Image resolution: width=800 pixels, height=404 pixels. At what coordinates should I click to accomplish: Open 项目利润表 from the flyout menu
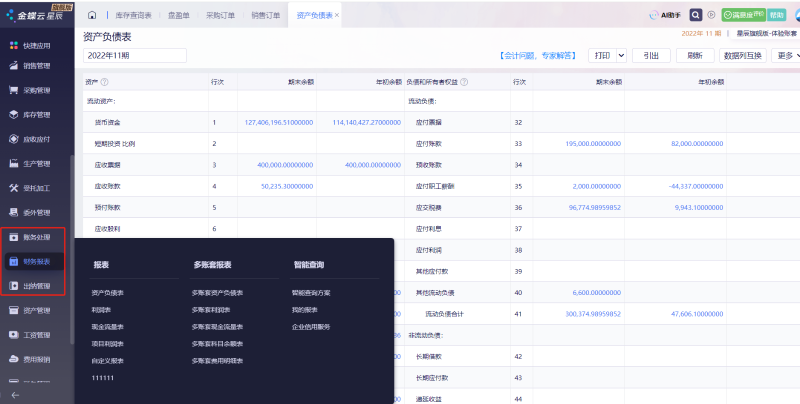click(108, 344)
